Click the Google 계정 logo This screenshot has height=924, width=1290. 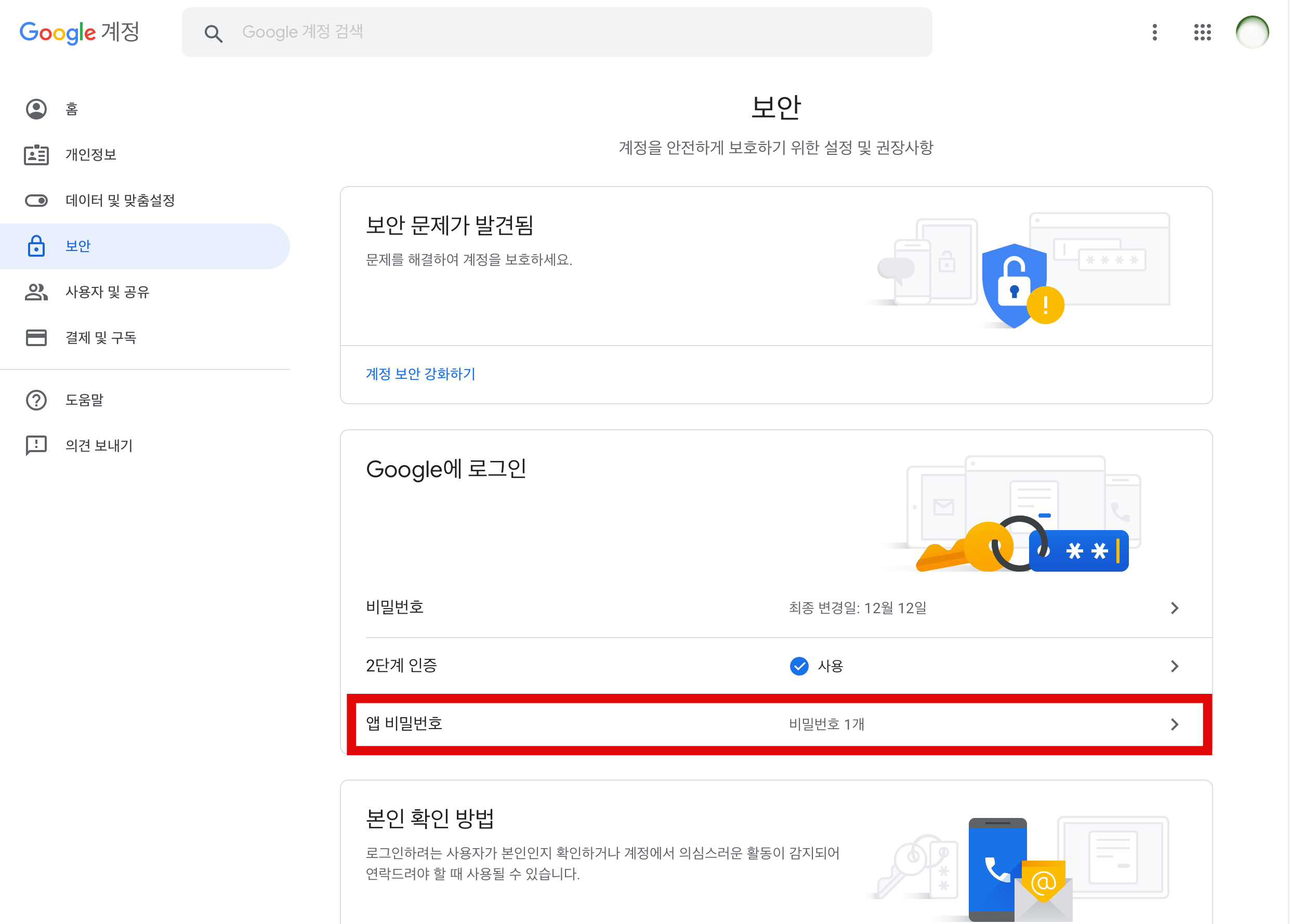click(80, 32)
